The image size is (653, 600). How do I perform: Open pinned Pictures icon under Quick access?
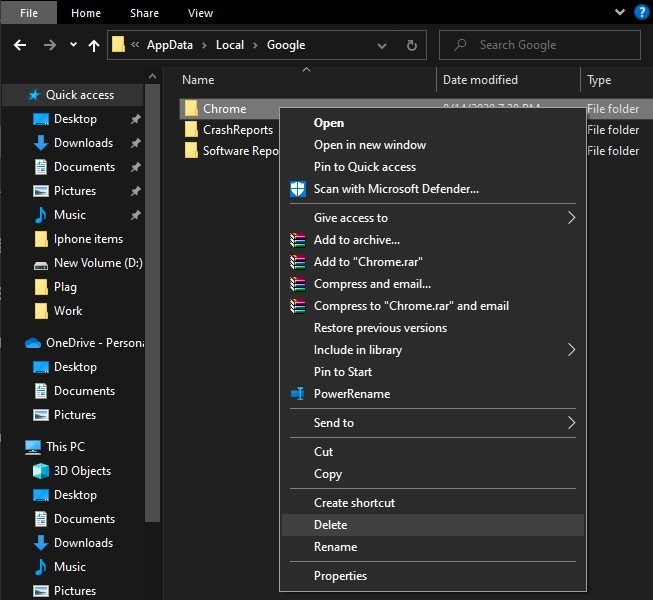tap(41, 191)
